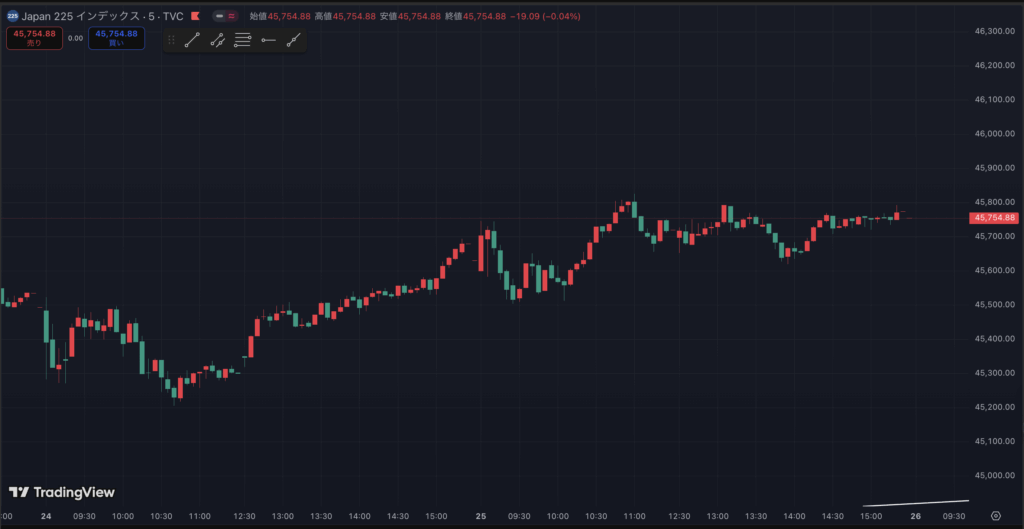Viewport: 1024px width, 529px height.
Task: Click the red flag icon beside TVC
Action: (196, 17)
